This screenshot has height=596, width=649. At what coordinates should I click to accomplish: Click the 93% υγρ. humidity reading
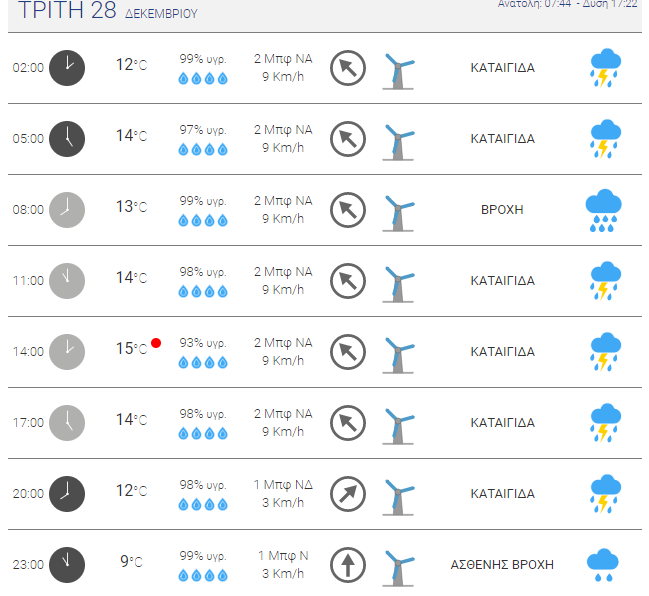[203, 343]
